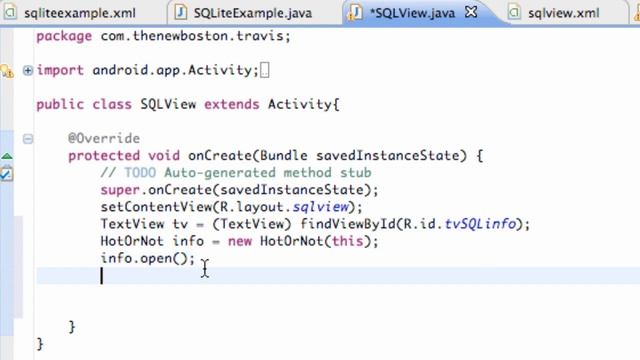640x360 pixels.
Task: Click 'super' in super.onCreate line
Action: (120, 190)
